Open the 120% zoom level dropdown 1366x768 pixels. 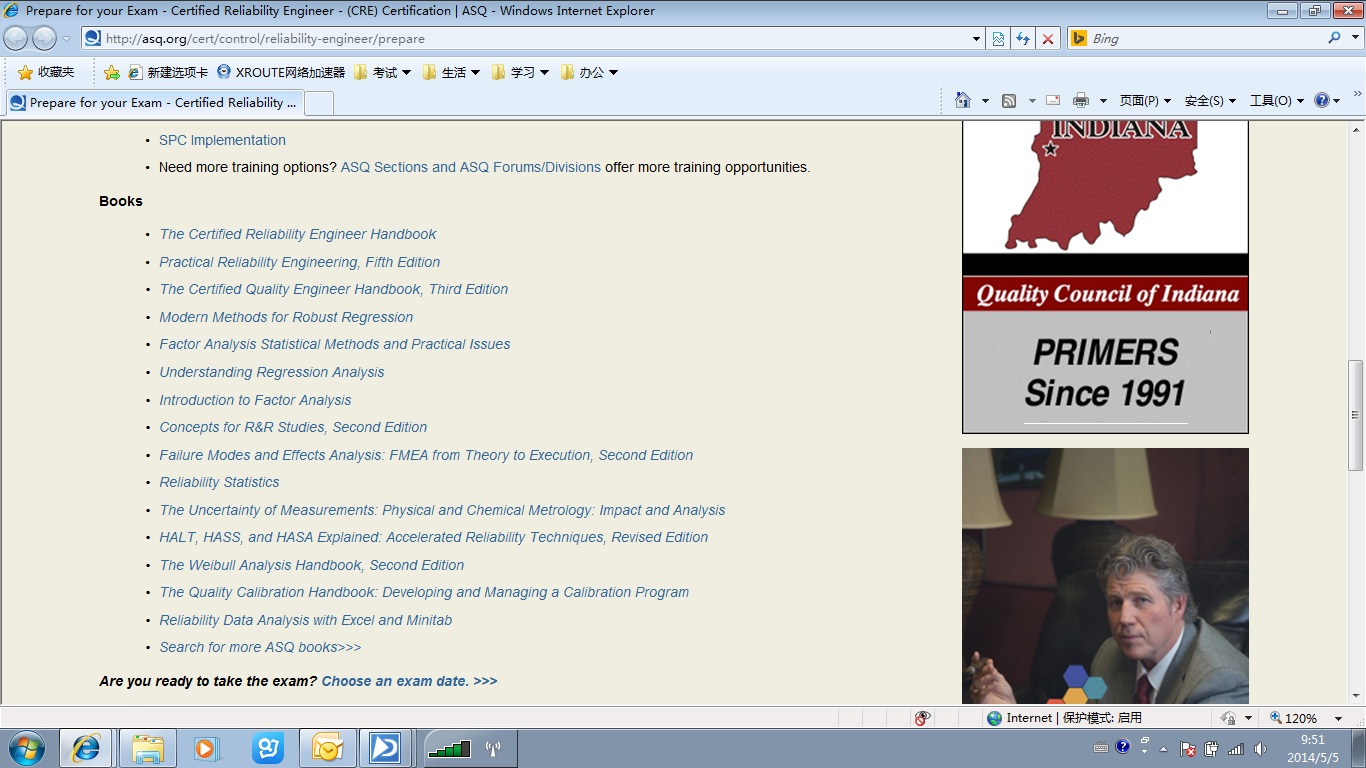click(x=1338, y=718)
